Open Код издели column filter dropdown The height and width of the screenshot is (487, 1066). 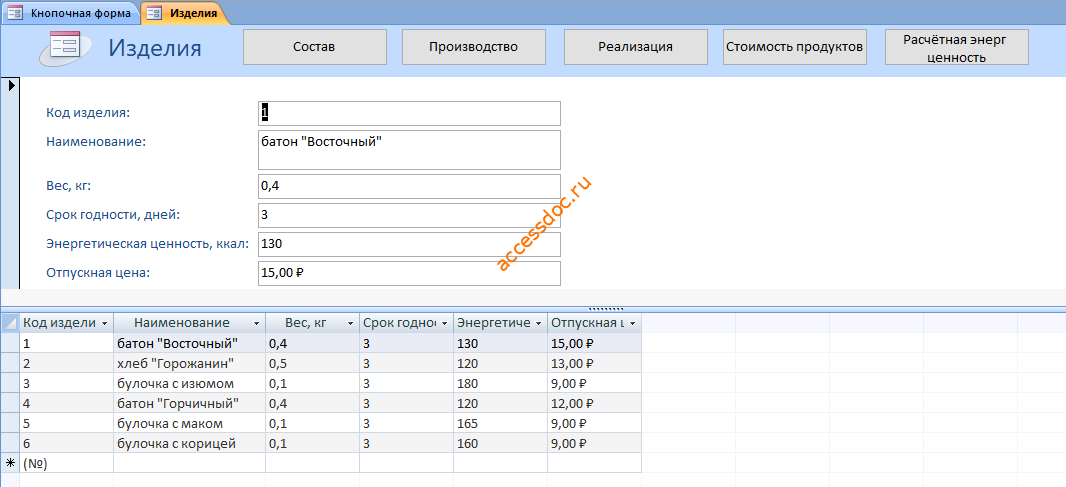105,323
